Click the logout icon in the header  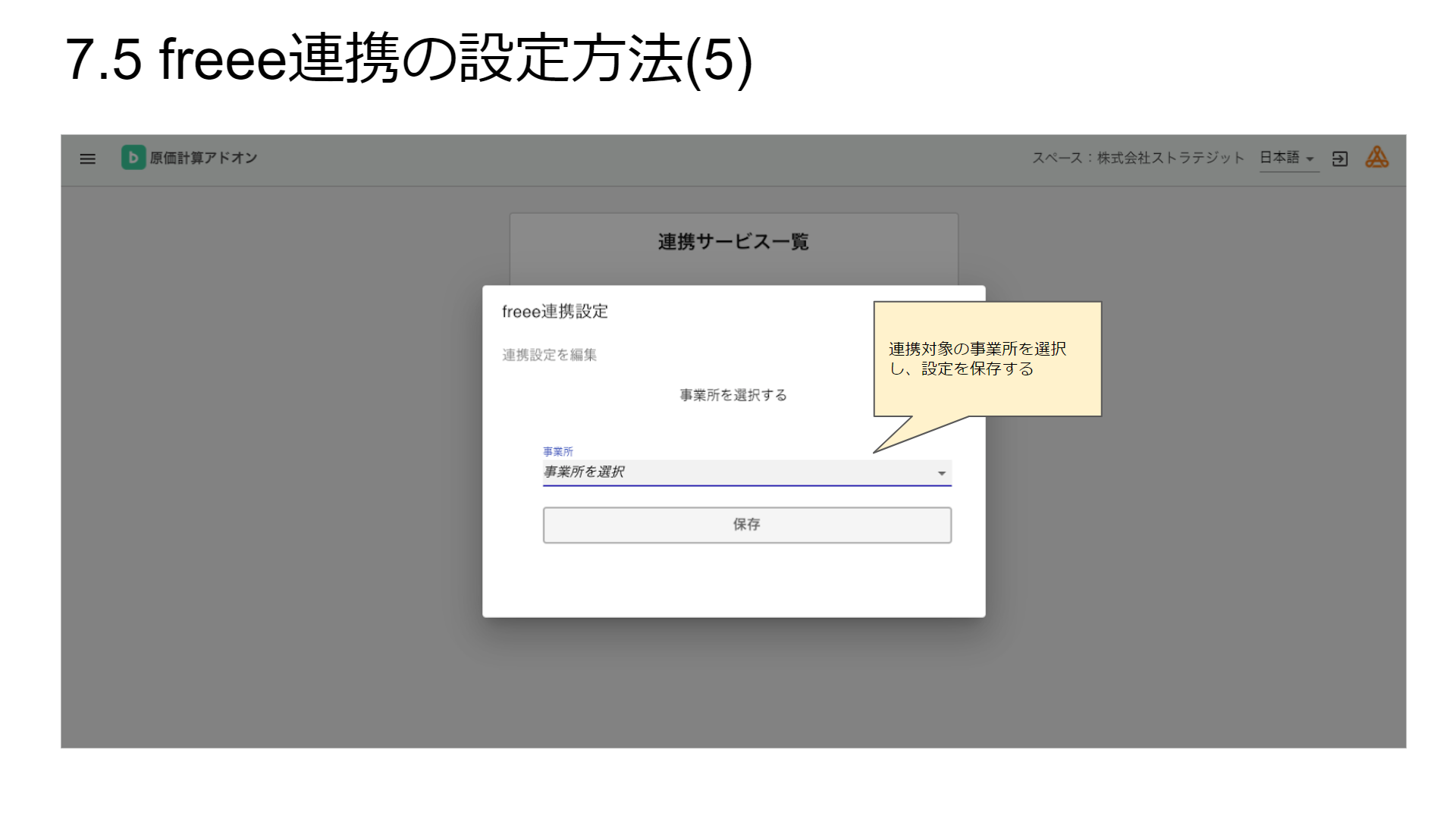pyautogui.click(x=1340, y=158)
